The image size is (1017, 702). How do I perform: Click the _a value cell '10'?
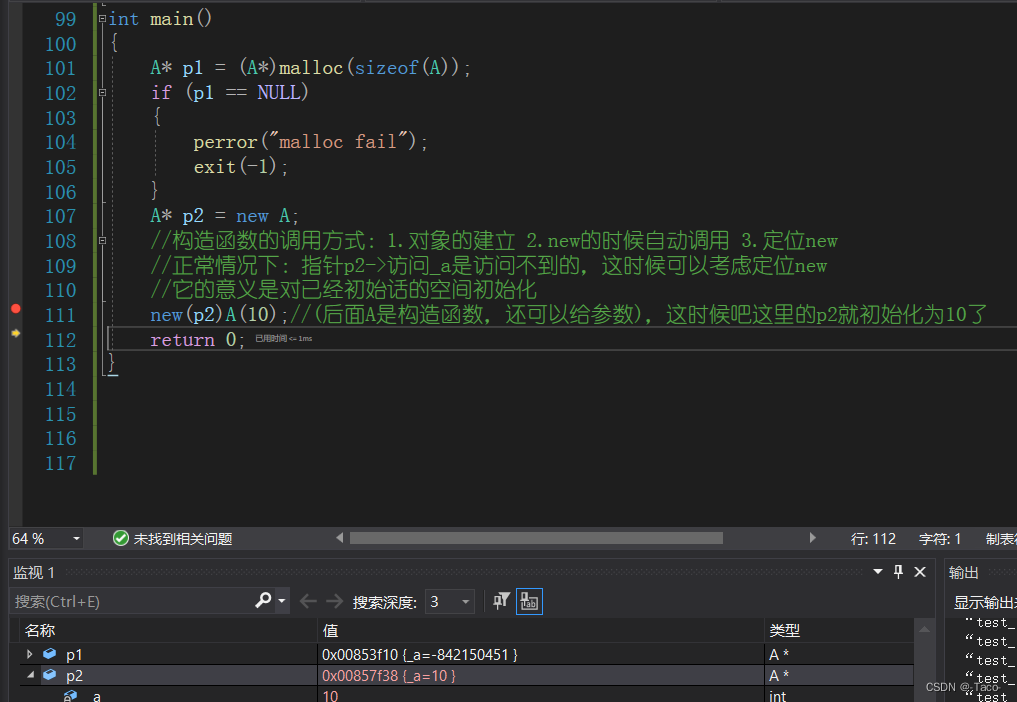coord(330,696)
